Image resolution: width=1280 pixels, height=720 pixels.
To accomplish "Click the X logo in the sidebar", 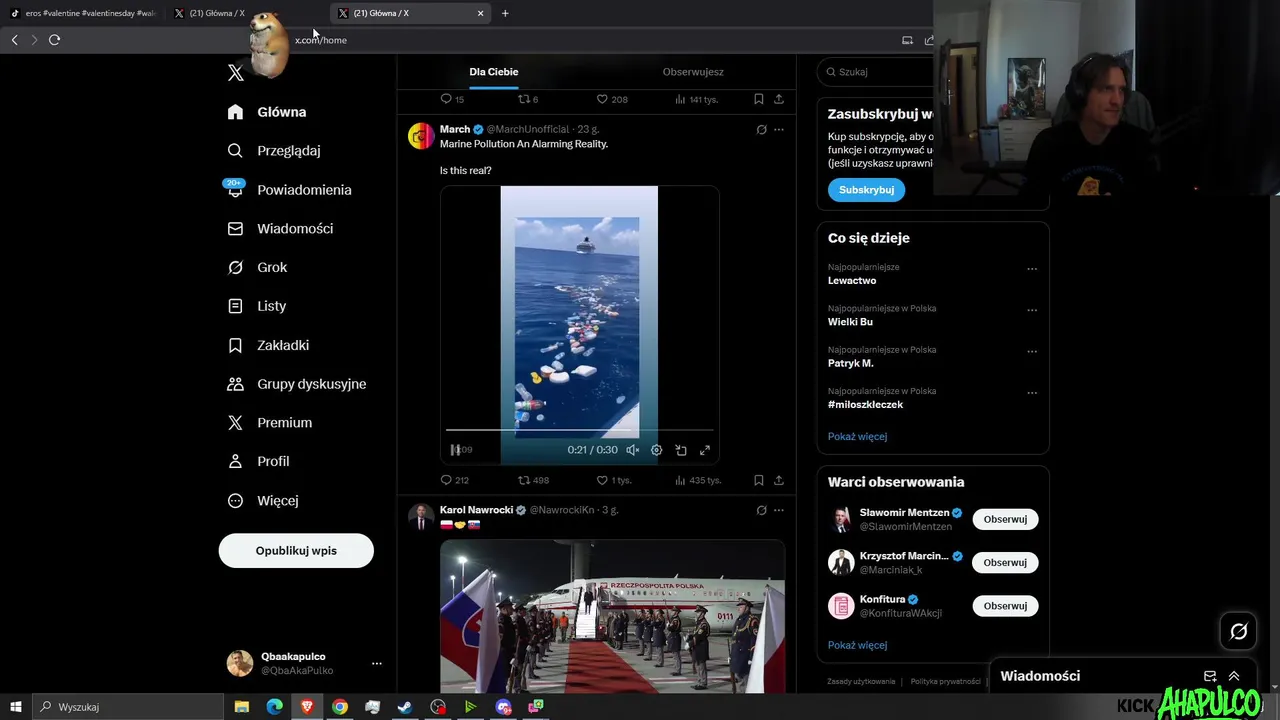I will point(235,73).
